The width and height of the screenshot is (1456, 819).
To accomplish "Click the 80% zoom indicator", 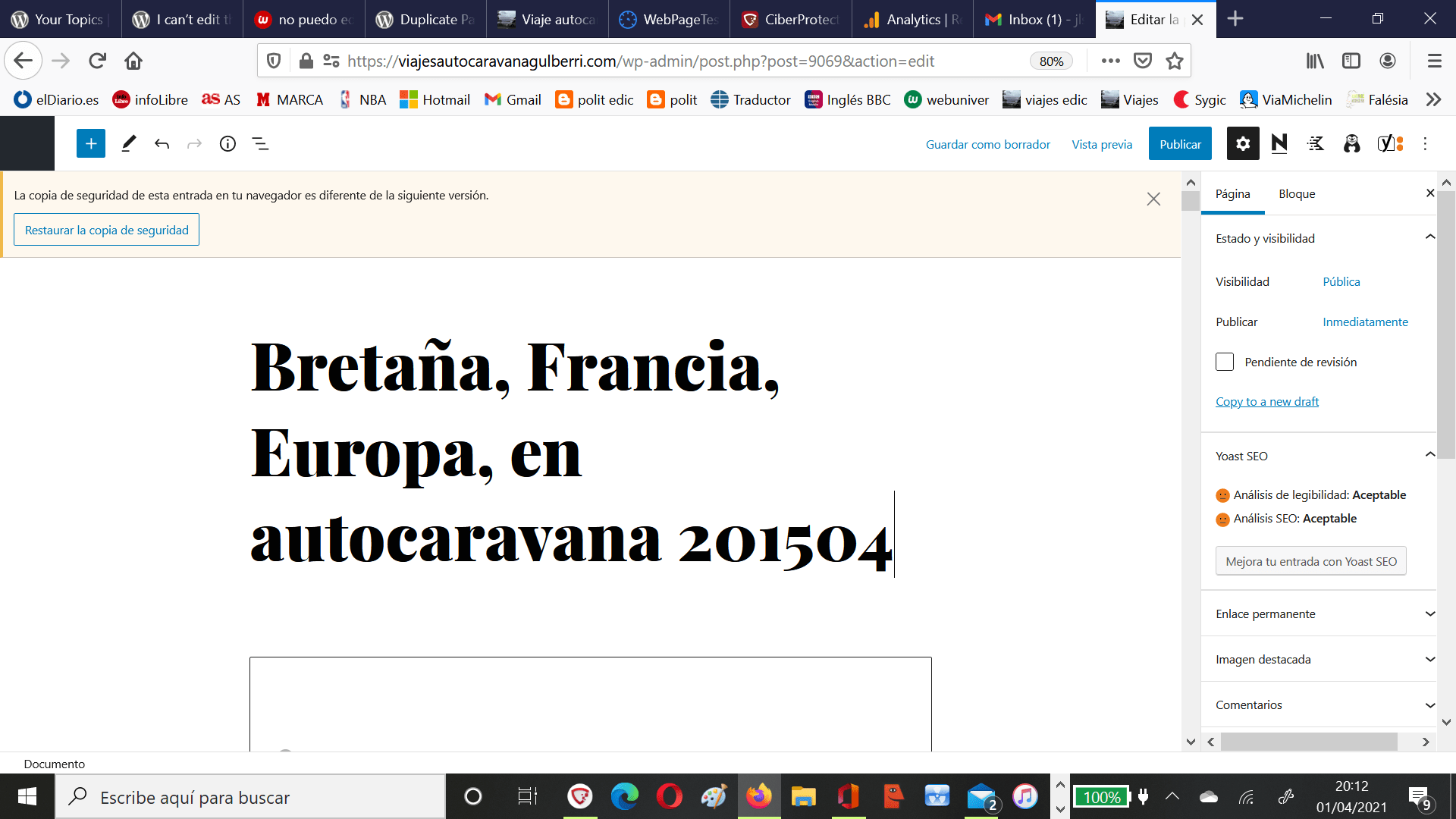I will 1051,61.
